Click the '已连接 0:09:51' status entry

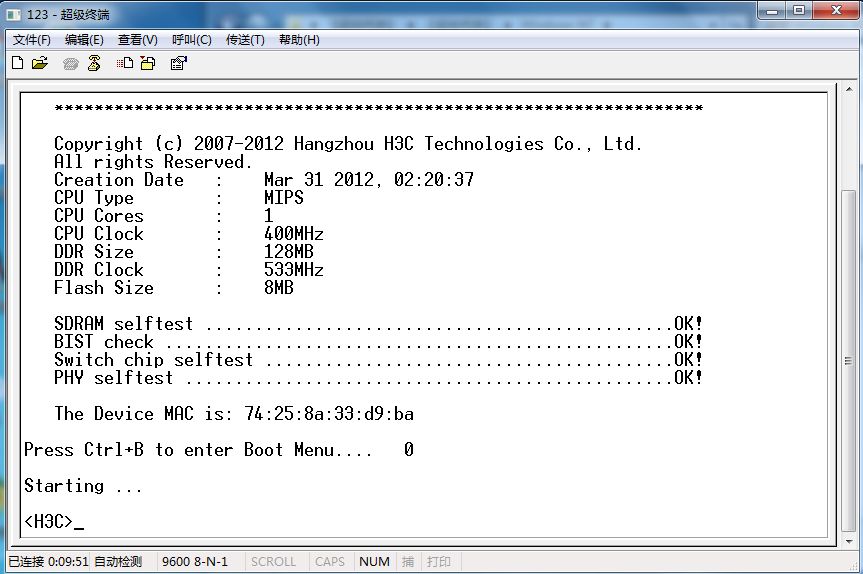click(x=48, y=561)
